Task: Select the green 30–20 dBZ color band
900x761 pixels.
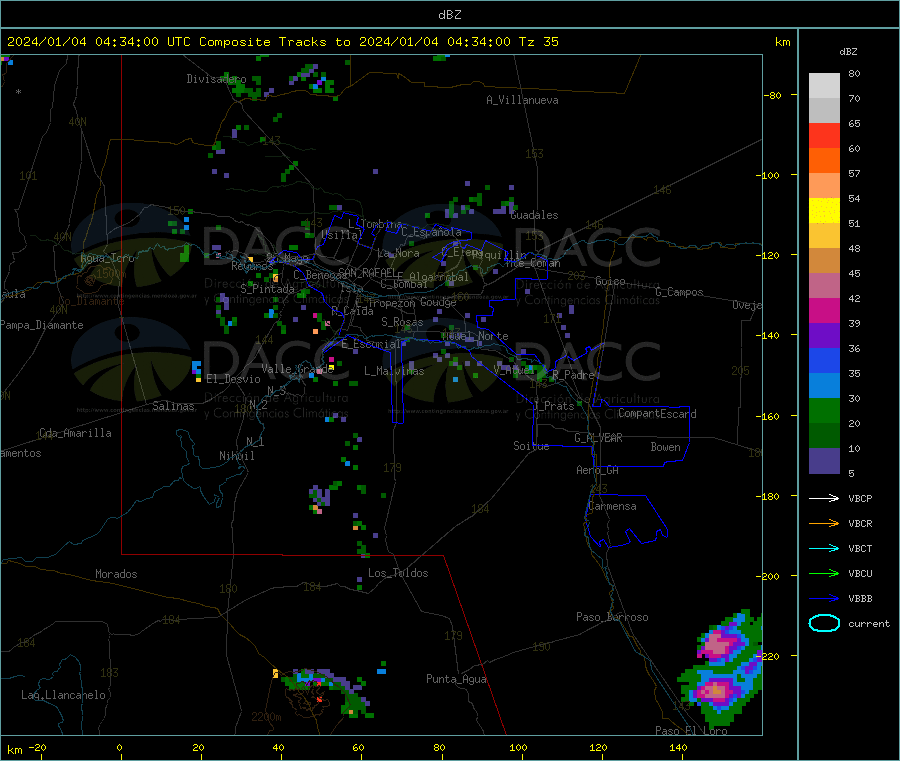Action: 824,410
